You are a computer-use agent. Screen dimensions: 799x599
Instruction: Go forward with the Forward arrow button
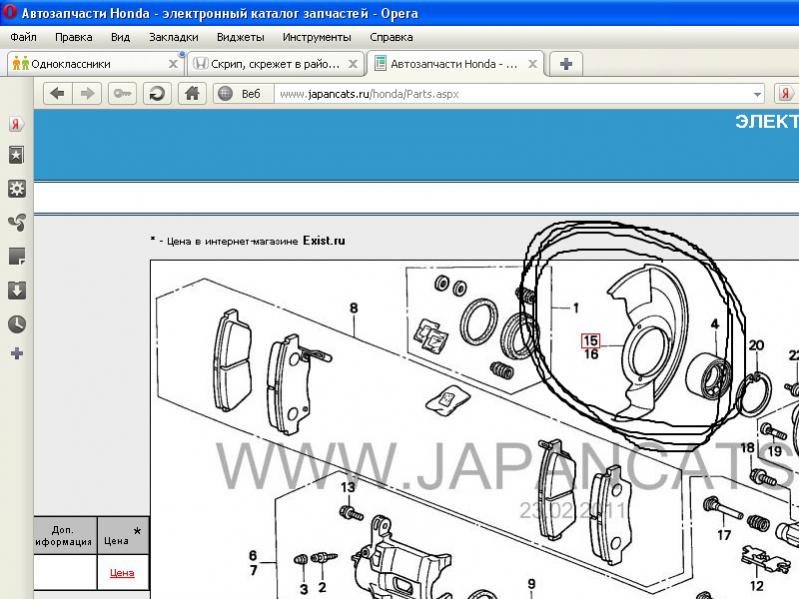(x=87, y=94)
